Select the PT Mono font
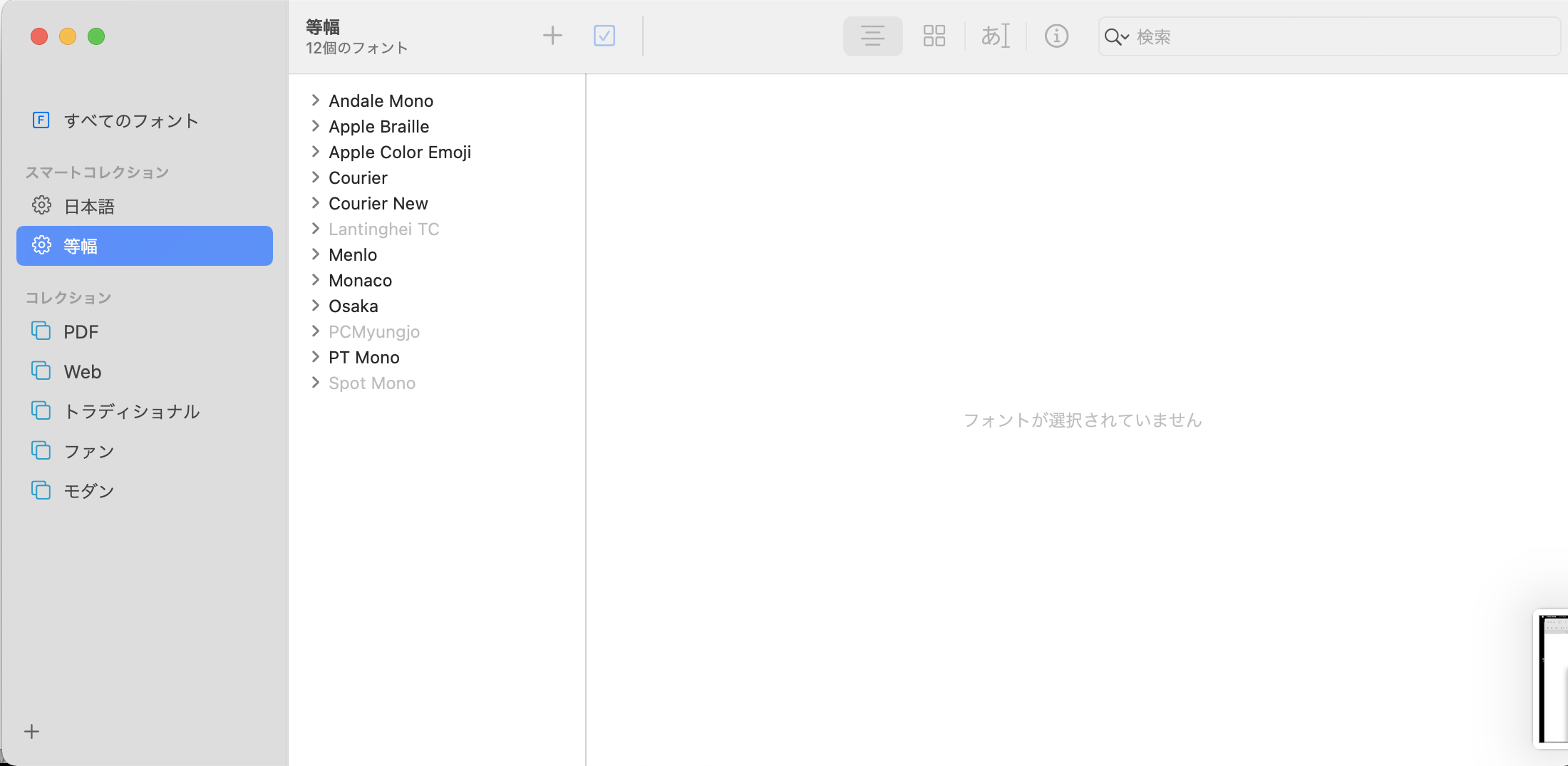 (363, 358)
